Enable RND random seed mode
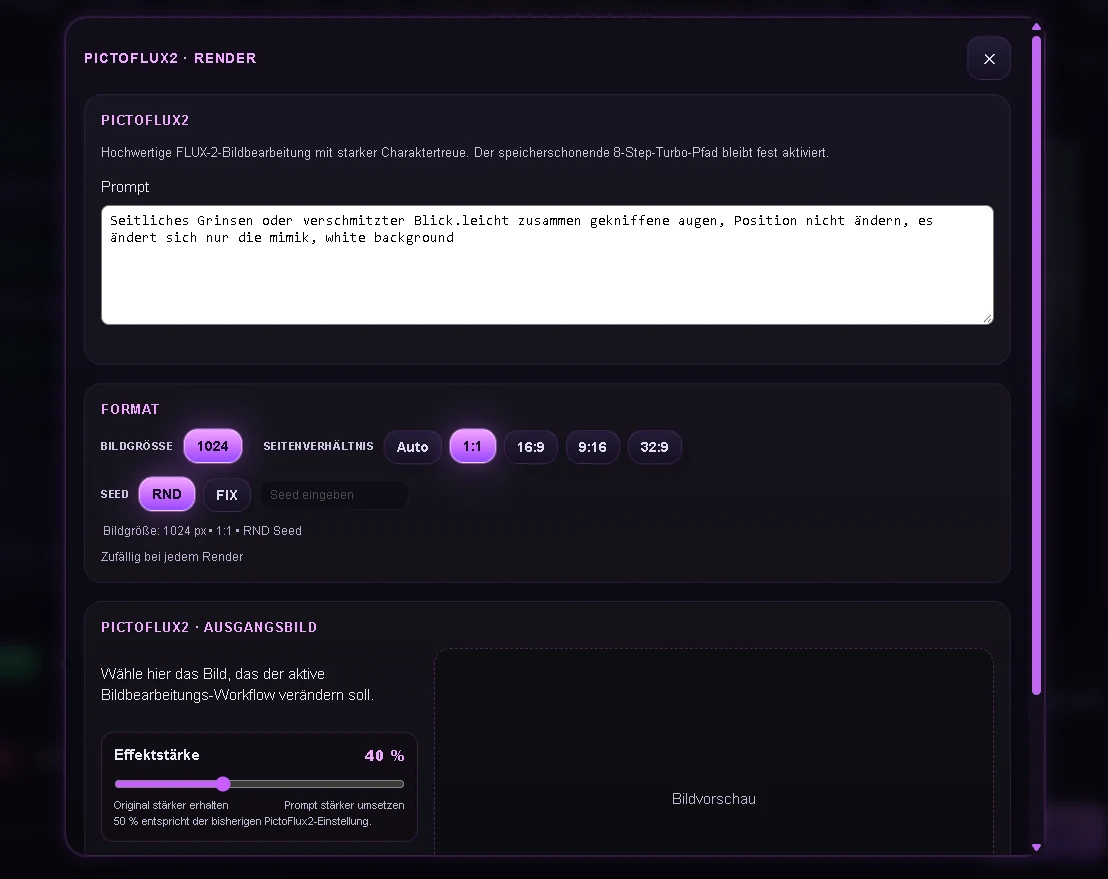1108x879 pixels. point(167,495)
